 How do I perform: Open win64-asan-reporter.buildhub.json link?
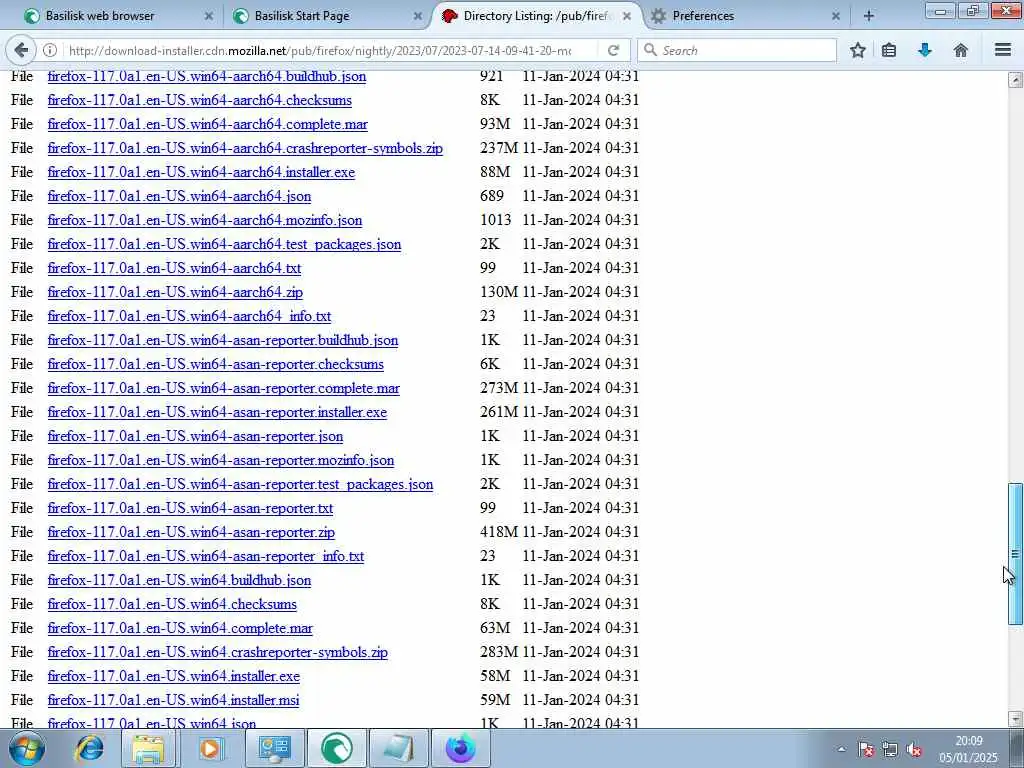coord(223,340)
